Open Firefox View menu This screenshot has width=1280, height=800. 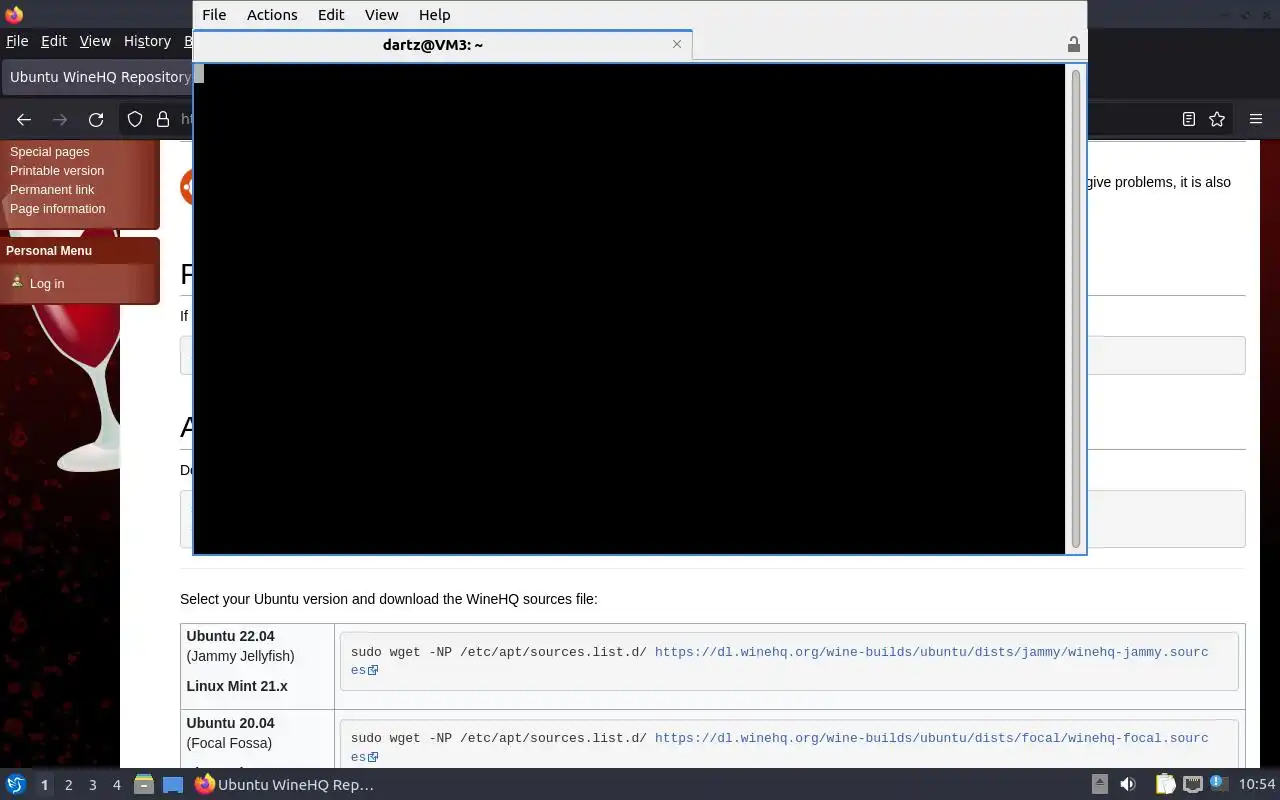(x=95, y=41)
